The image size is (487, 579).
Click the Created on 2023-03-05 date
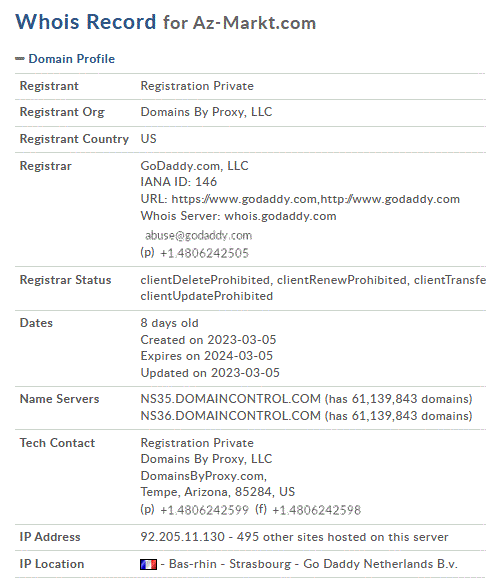tap(208, 340)
